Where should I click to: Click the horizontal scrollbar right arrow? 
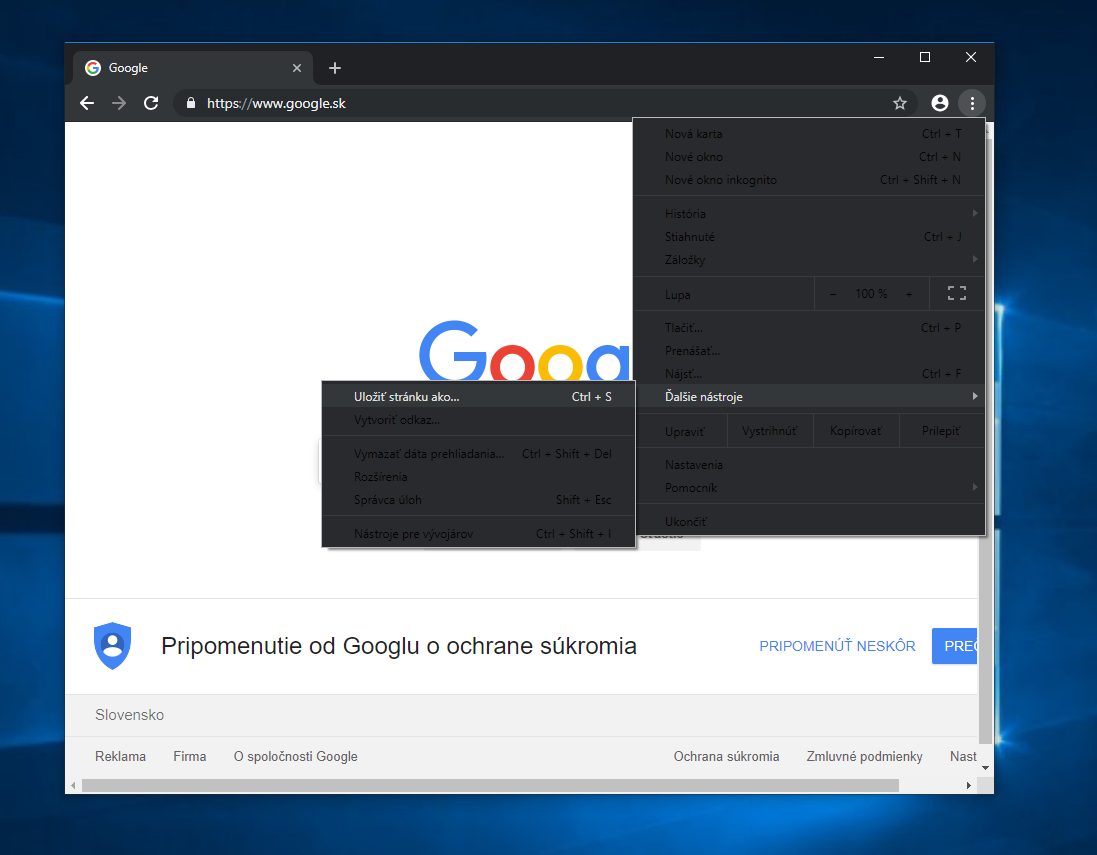(x=969, y=786)
